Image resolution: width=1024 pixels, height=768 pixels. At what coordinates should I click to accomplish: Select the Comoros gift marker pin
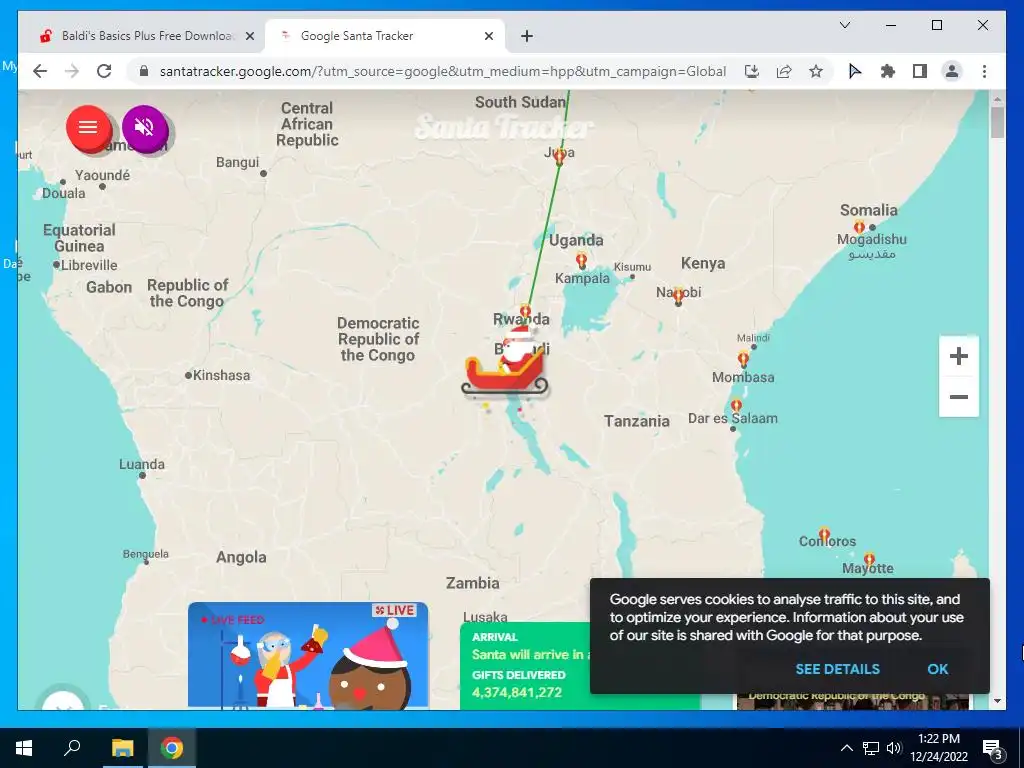point(824,536)
